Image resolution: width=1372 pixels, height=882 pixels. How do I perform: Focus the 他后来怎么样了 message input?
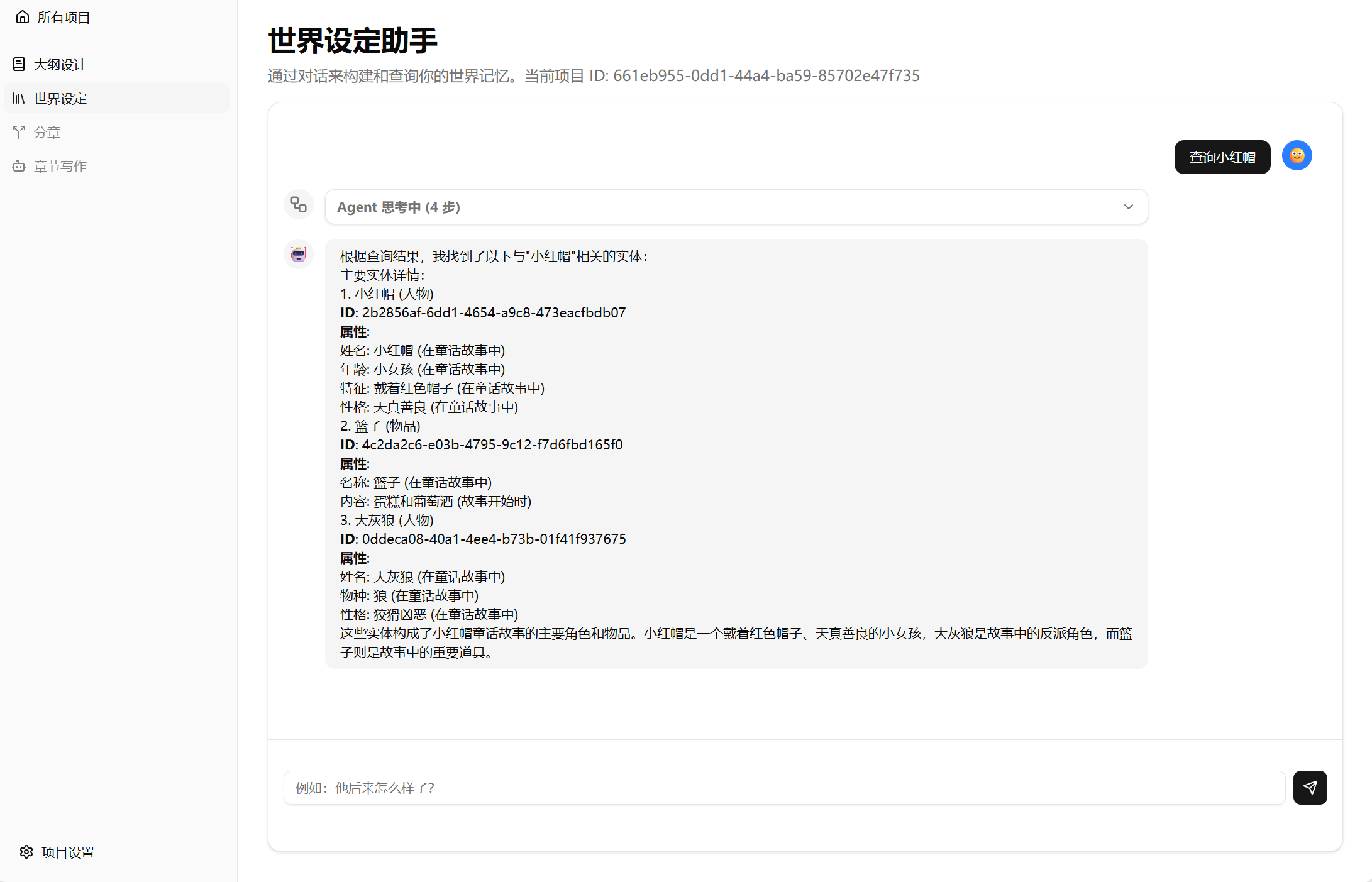pos(783,788)
